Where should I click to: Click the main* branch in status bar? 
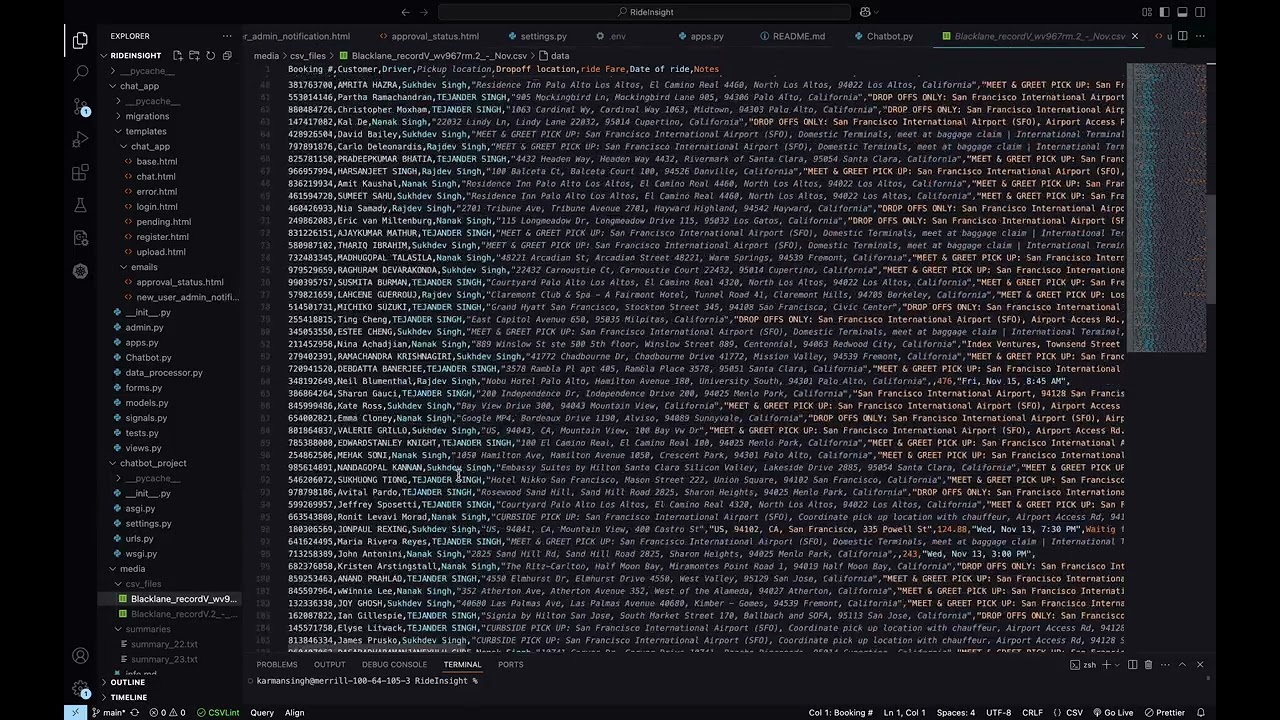tap(108, 713)
